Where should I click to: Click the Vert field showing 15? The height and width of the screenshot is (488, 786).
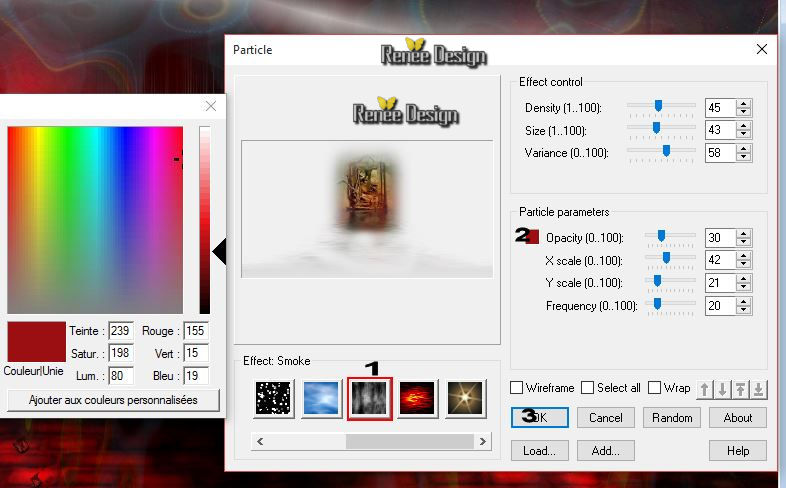point(196,353)
